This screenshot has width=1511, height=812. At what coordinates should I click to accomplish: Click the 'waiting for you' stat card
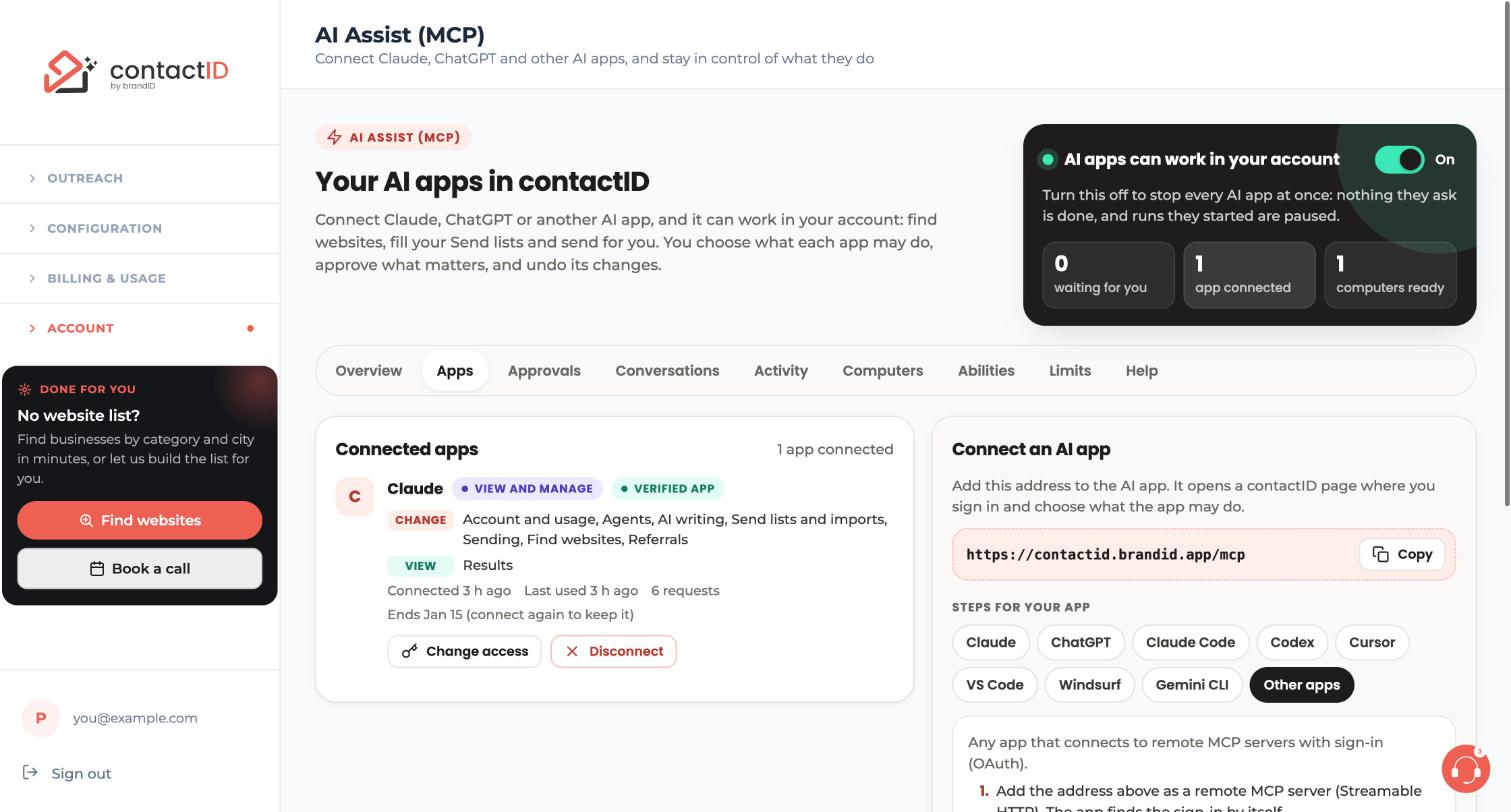(1108, 275)
